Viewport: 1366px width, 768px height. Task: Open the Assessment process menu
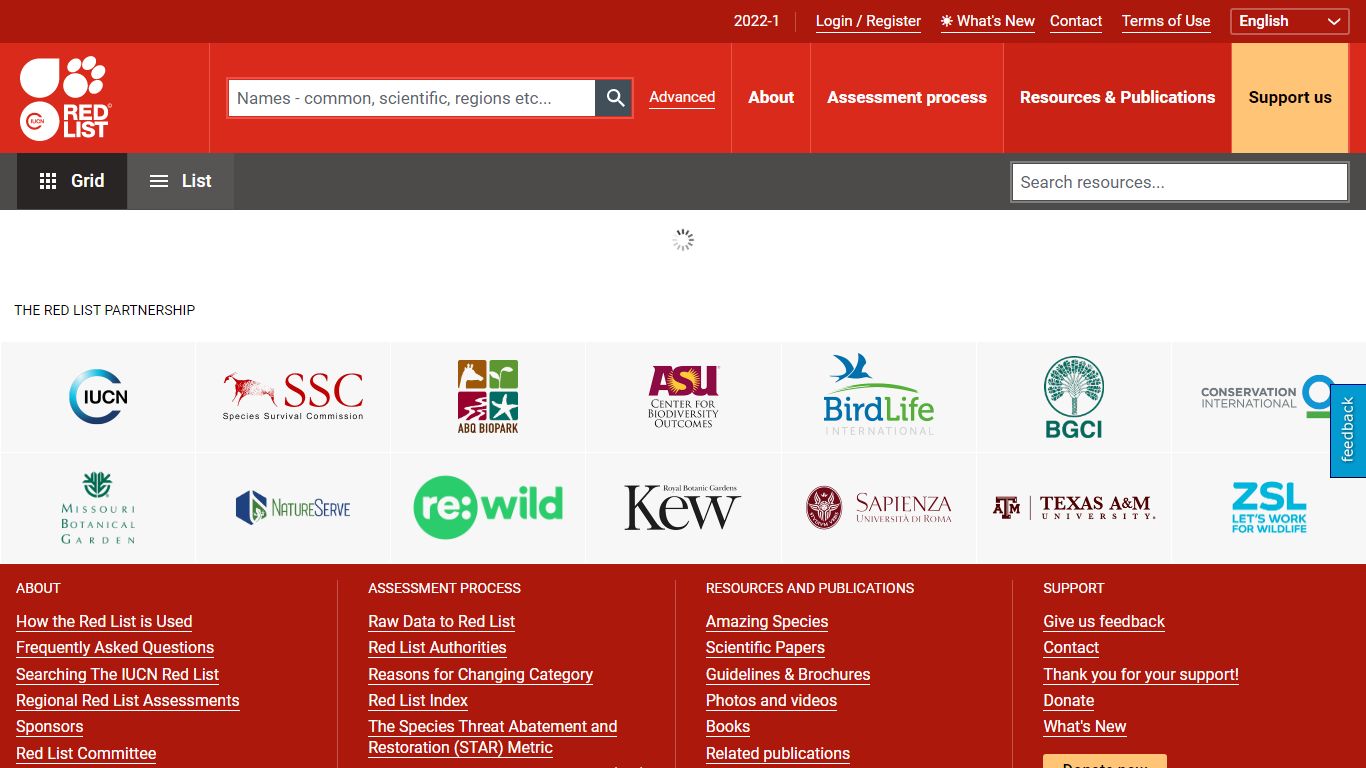point(907,97)
